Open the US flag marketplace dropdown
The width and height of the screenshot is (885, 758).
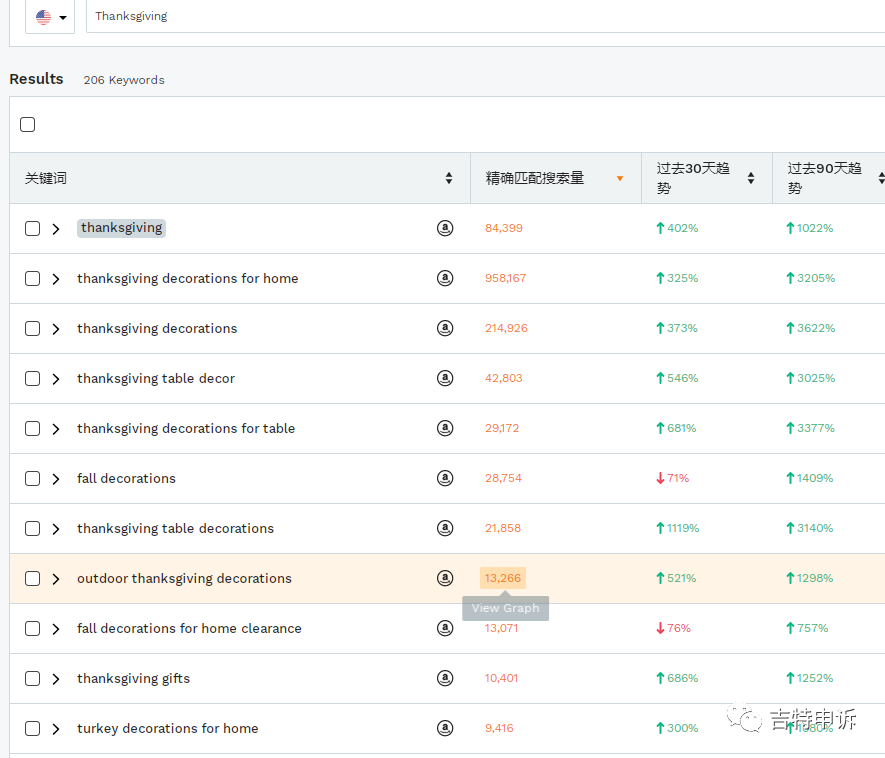click(x=50, y=17)
